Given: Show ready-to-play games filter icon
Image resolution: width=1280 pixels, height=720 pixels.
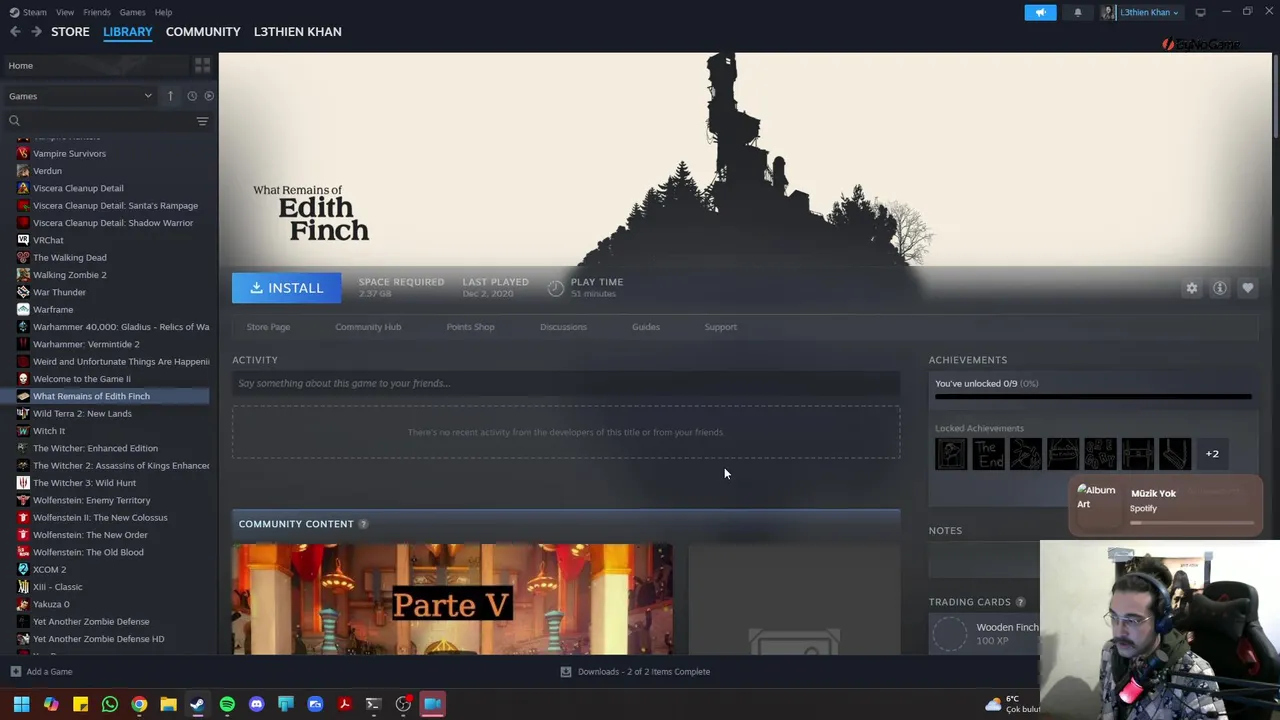Looking at the screenshot, I should click(209, 96).
